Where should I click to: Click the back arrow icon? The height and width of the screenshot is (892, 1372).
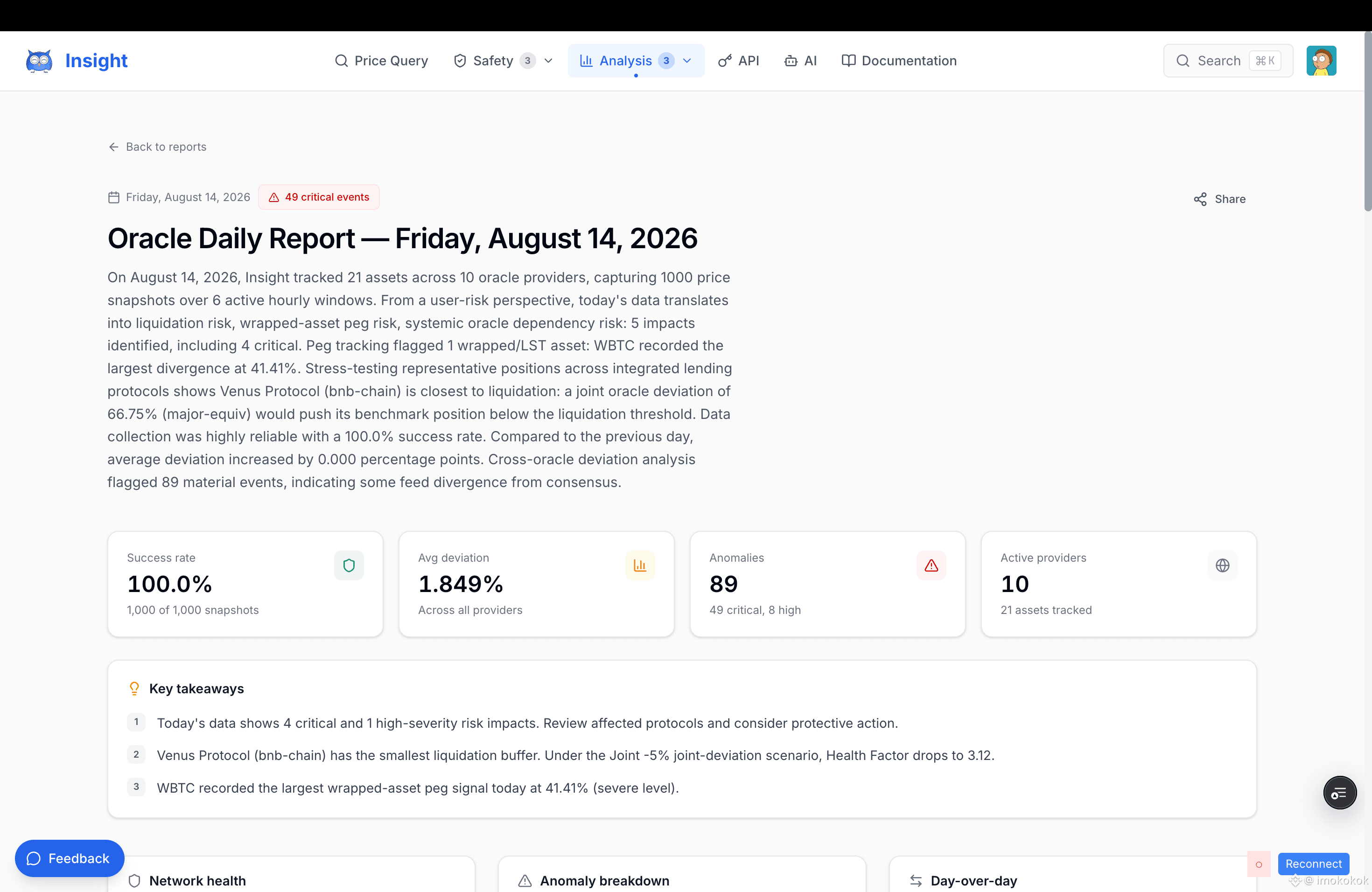pos(113,147)
